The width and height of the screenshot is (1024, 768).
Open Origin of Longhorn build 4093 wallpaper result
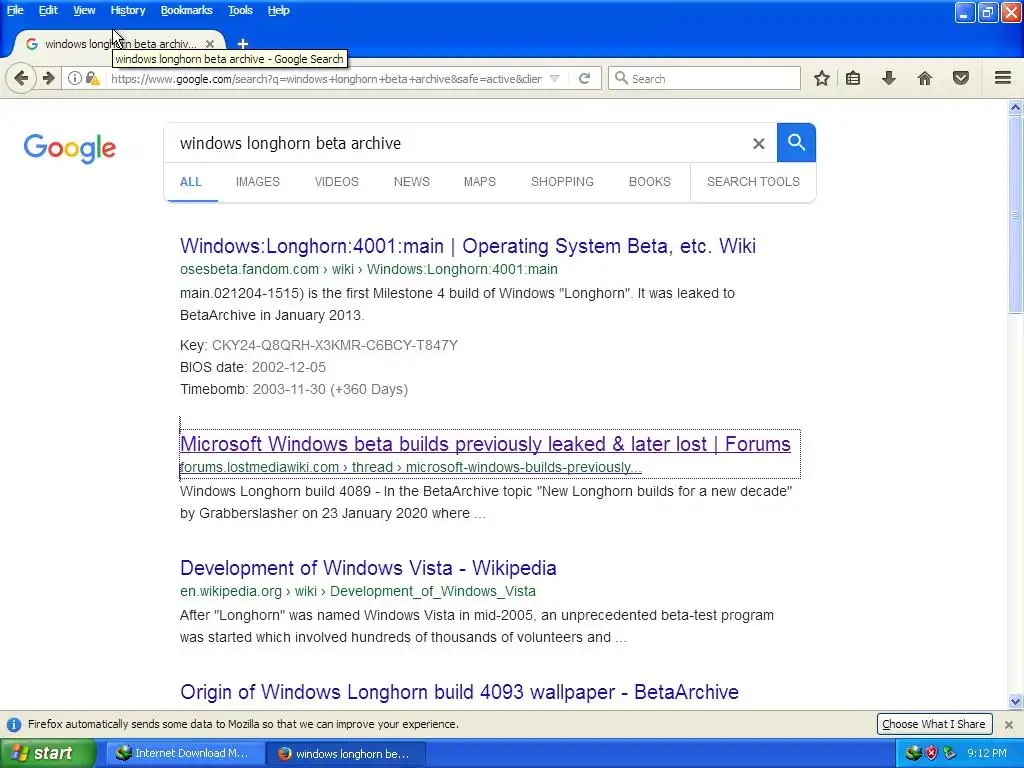click(459, 692)
